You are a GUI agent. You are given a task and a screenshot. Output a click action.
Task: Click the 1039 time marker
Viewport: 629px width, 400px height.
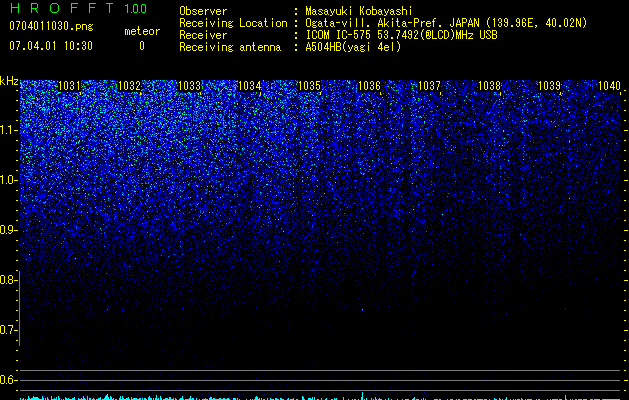(550, 86)
